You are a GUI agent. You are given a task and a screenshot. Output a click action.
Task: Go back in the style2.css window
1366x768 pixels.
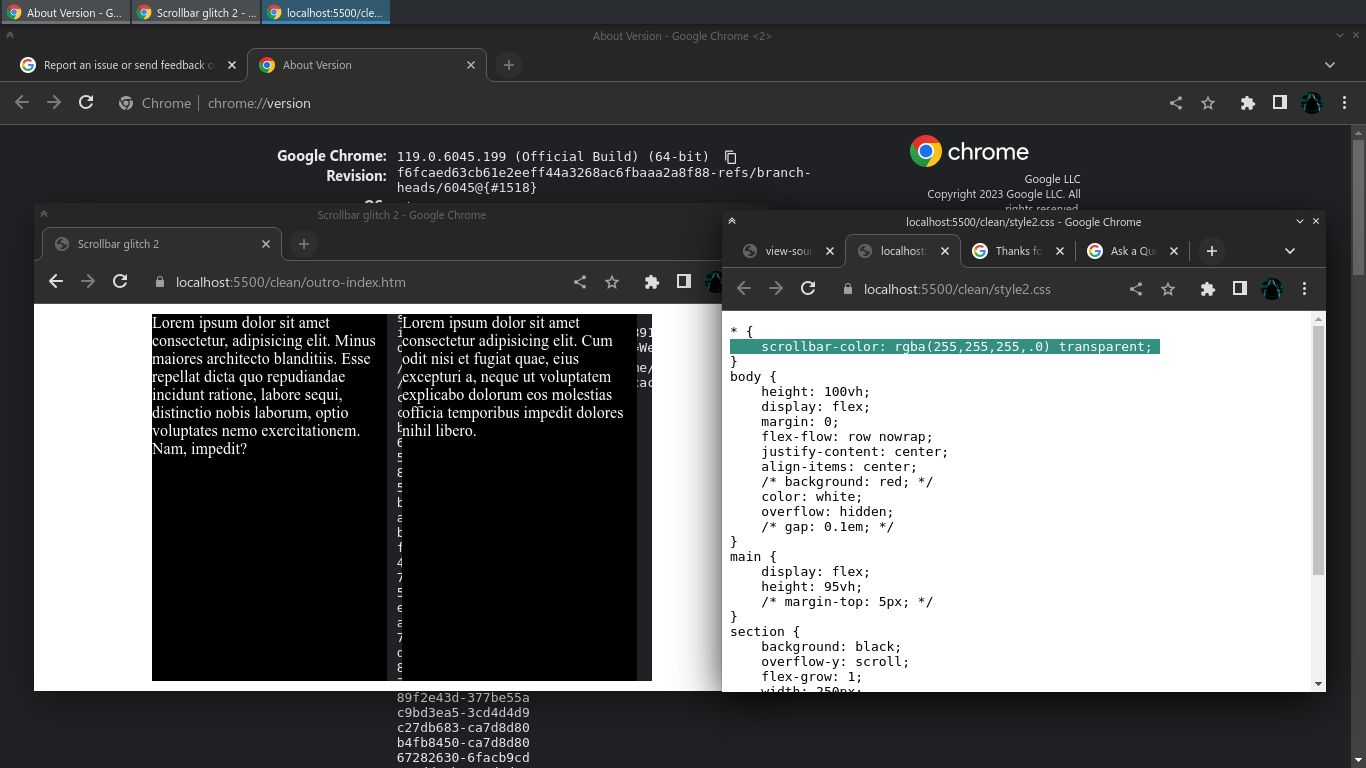click(x=744, y=289)
